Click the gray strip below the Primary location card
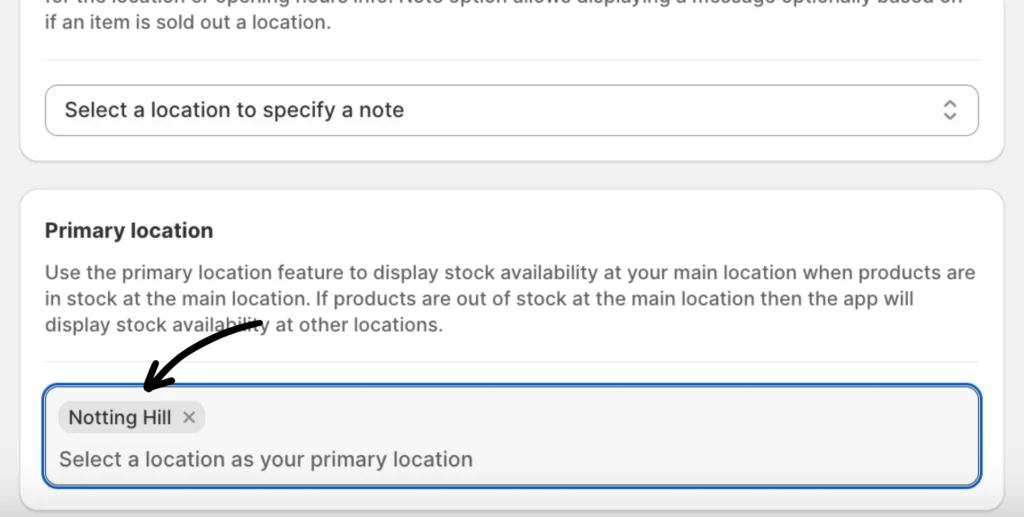 click(510, 513)
